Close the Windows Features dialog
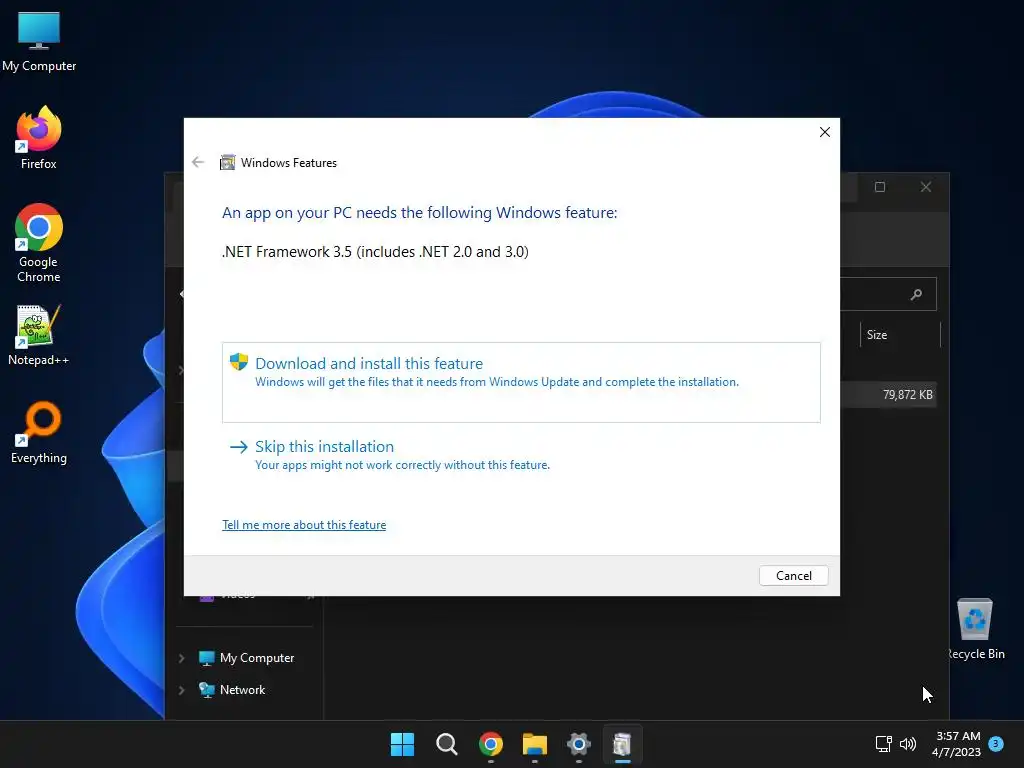The height and width of the screenshot is (768, 1024). pyautogui.click(x=825, y=132)
